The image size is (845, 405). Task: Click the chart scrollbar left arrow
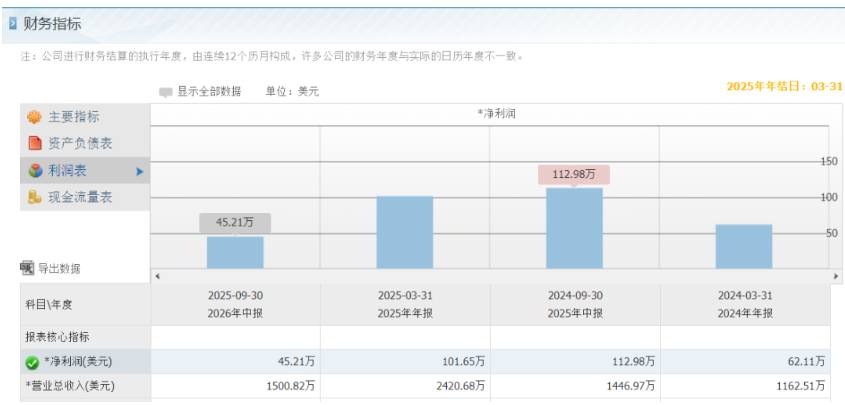coord(157,276)
